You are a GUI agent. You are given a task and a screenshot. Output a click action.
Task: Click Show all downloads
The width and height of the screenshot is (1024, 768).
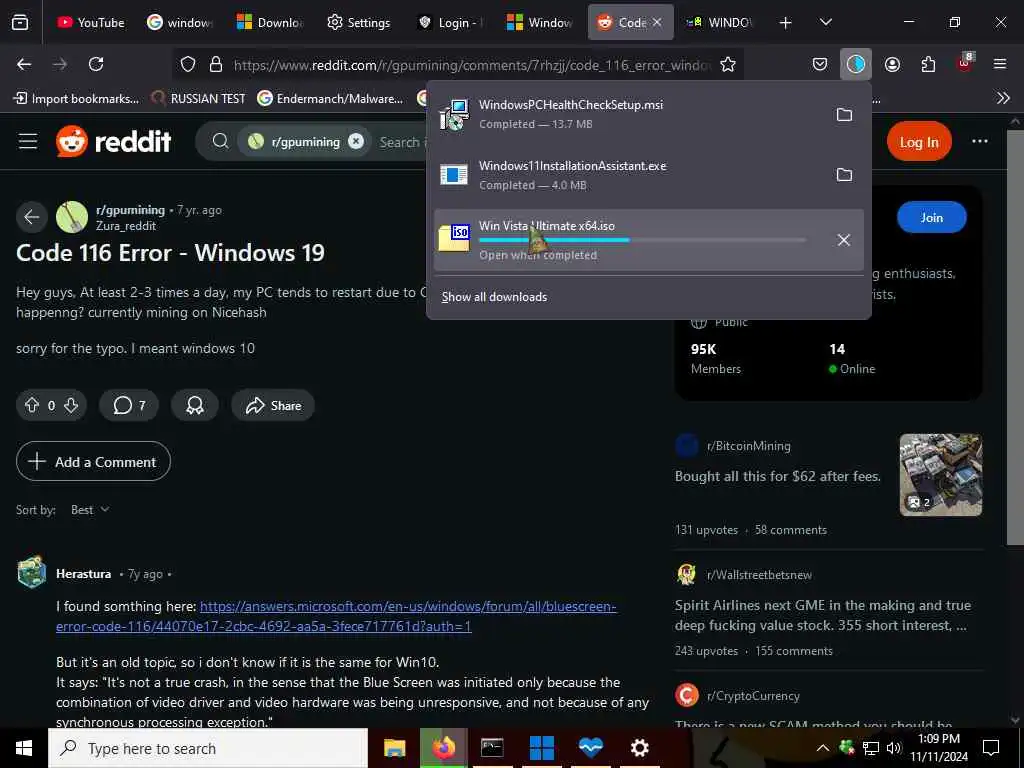click(x=494, y=296)
